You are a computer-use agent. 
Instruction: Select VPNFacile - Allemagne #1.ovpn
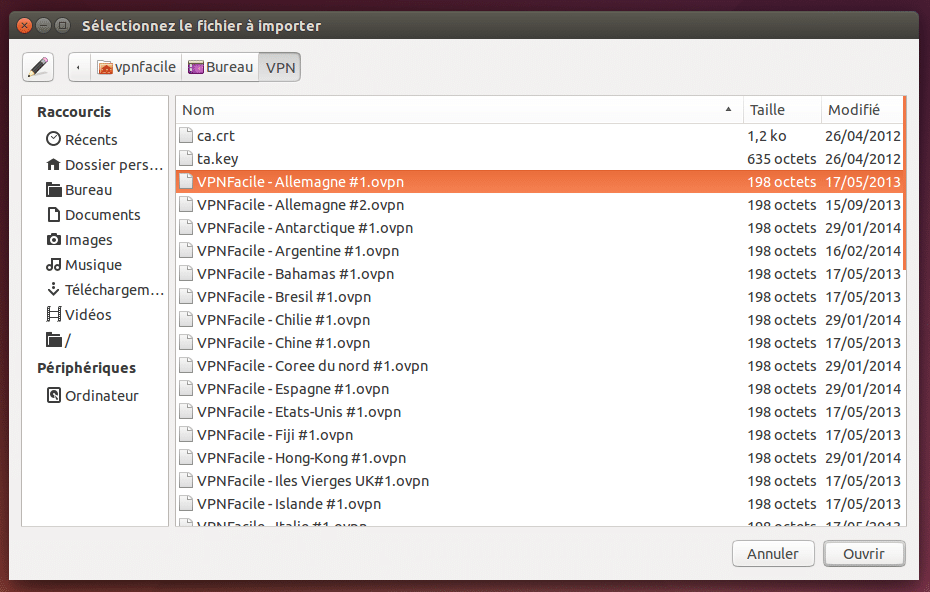click(540, 182)
